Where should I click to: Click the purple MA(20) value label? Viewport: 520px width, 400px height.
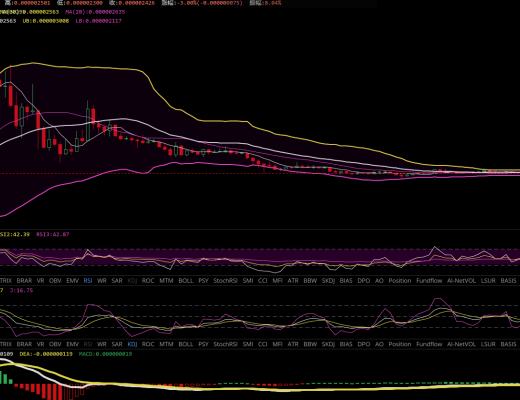pyautogui.click(x=95, y=12)
